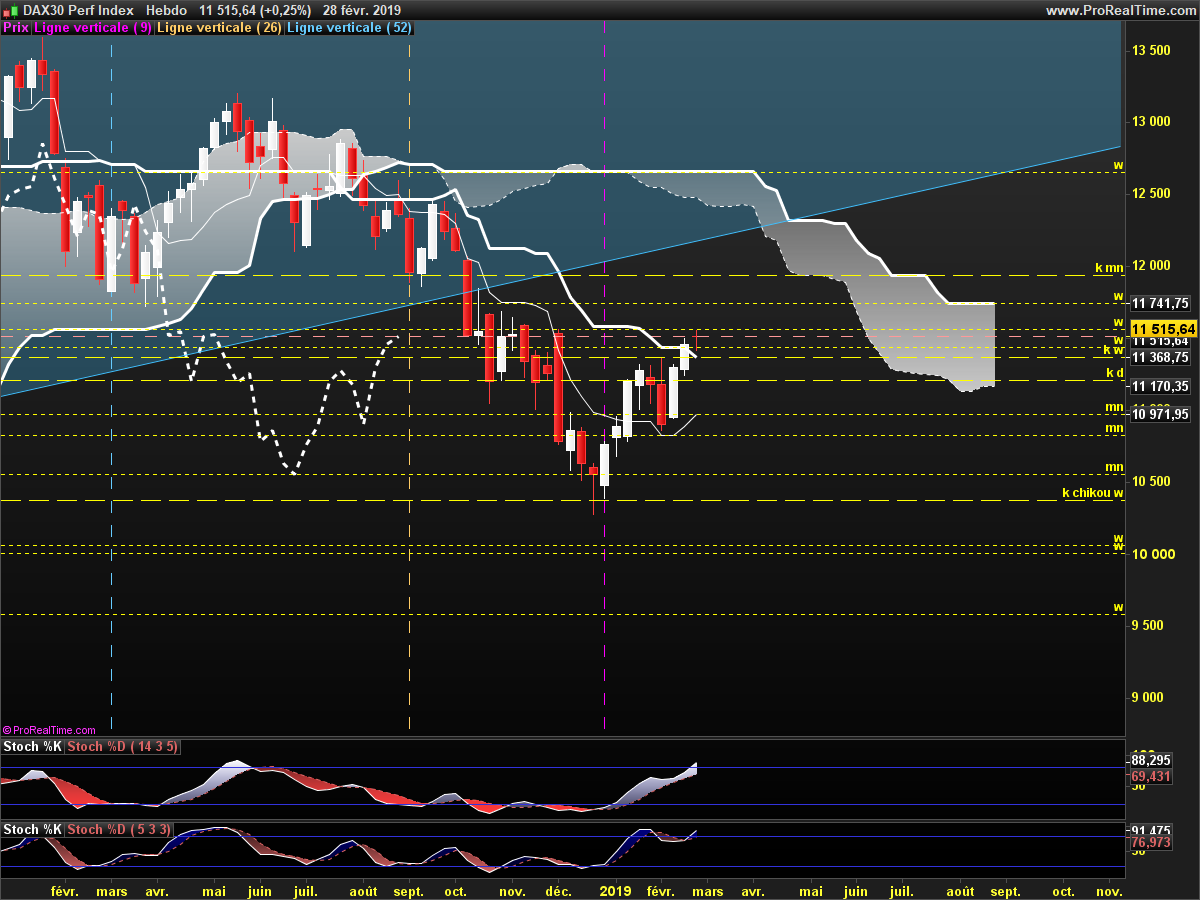
Task: Click the 13 500 price axis label
Action: point(1150,50)
